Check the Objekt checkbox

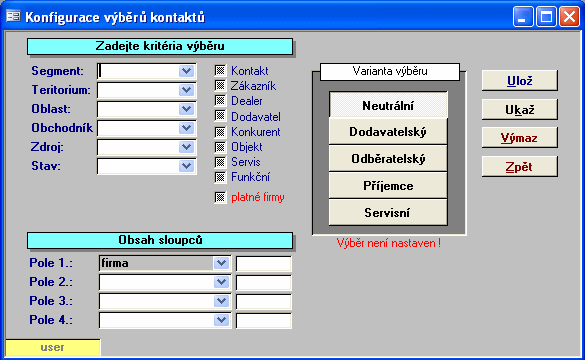(220, 147)
